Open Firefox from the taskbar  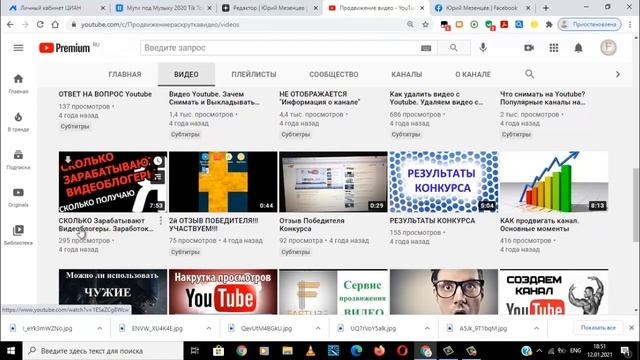pyautogui.click(x=379, y=351)
